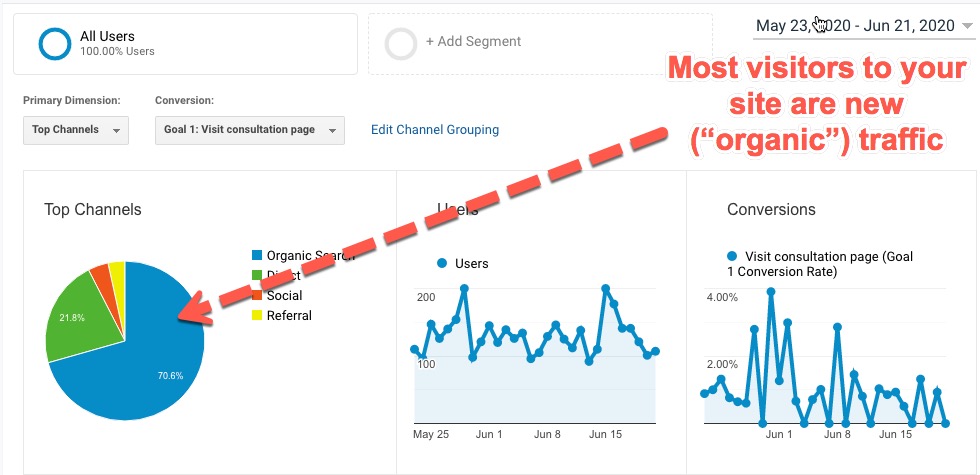Click the All Users segment circle icon

click(x=54, y=44)
